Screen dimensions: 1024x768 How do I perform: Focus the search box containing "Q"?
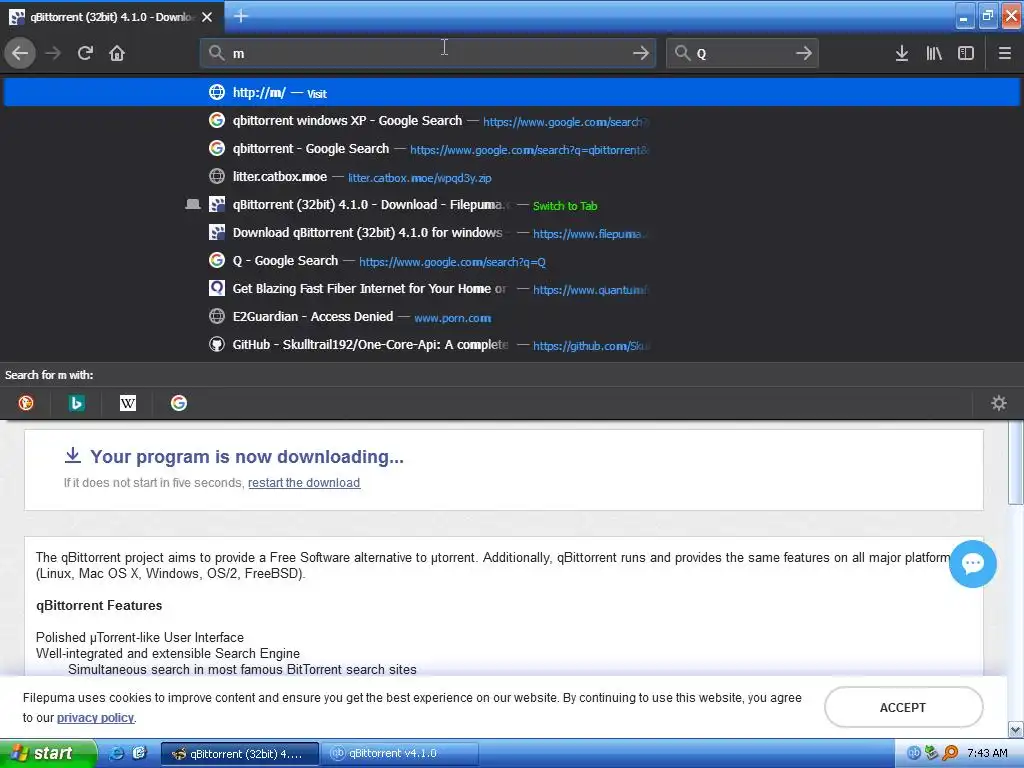click(742, 53)
